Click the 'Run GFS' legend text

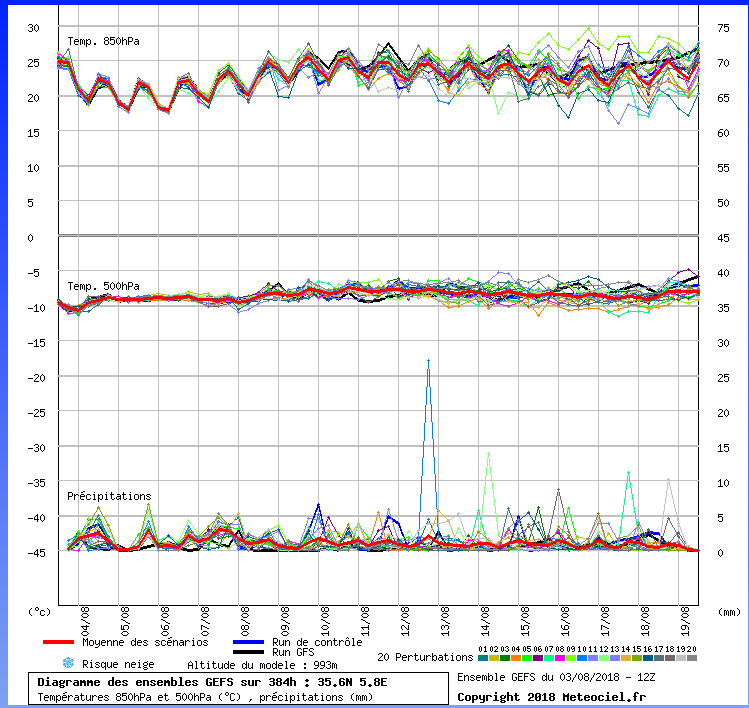(293, 652)
